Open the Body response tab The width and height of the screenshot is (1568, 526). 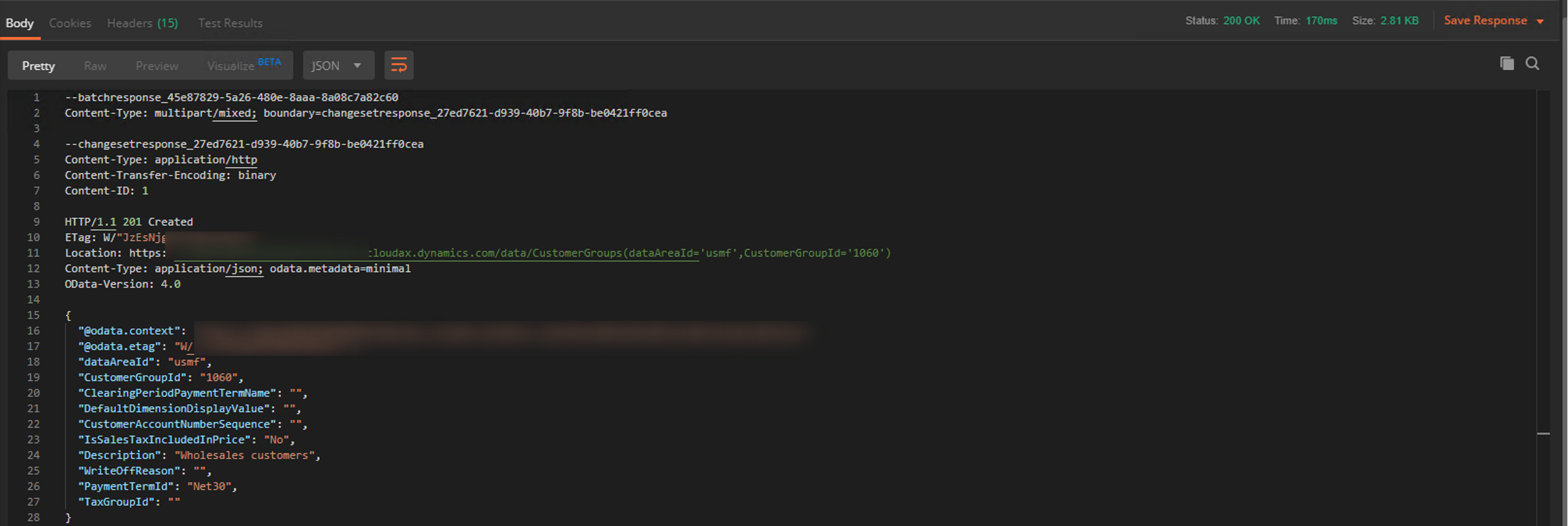pyautogui.click(x=20, y=23)
